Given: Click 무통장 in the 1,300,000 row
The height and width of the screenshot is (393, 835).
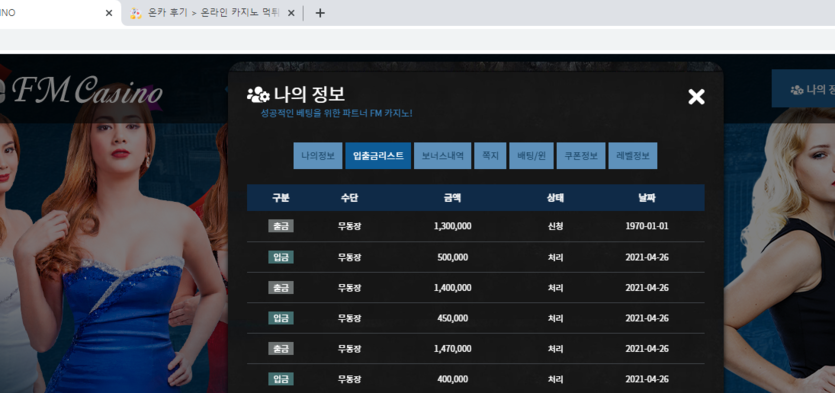Looking at the screenshot, I should 349,226.
